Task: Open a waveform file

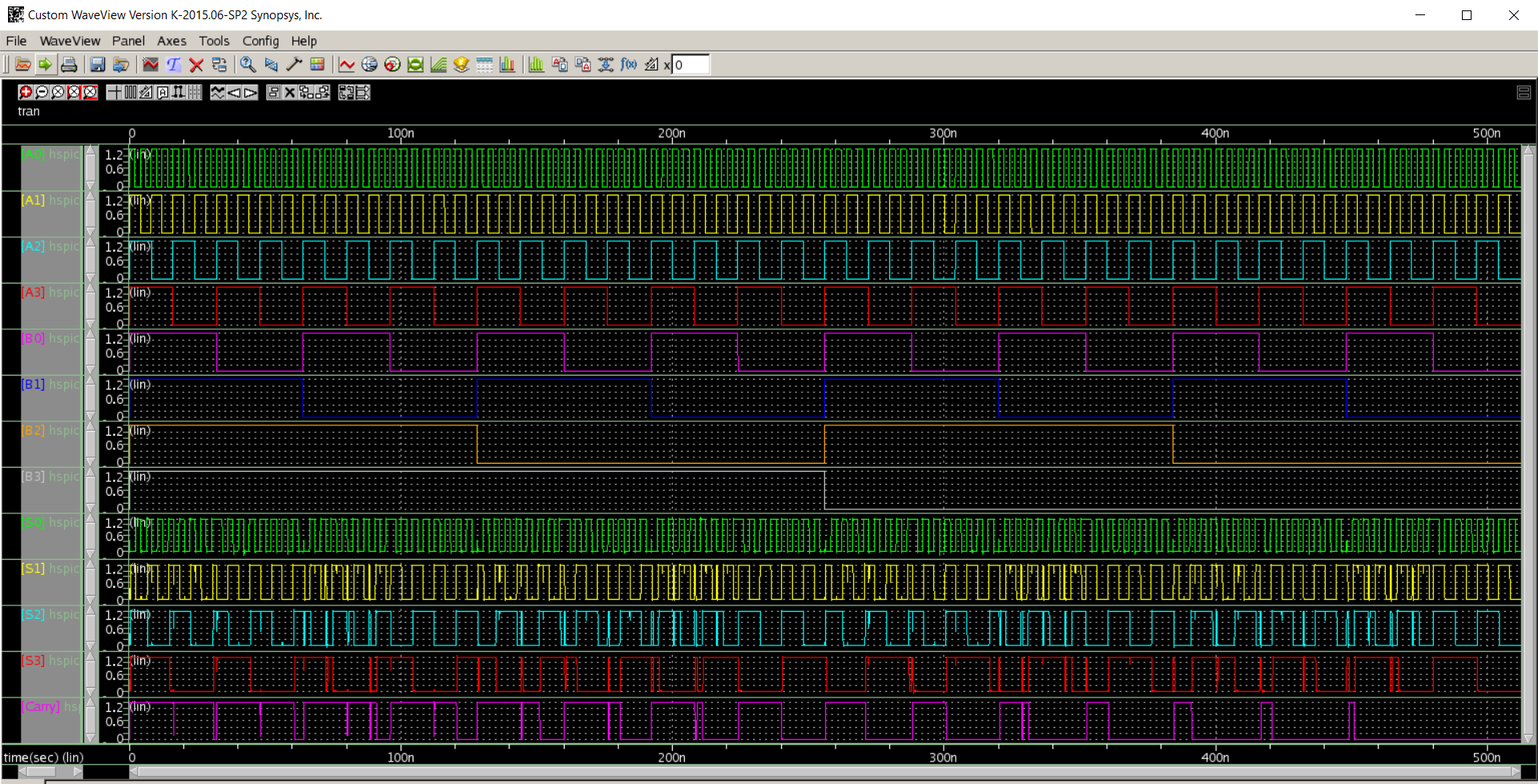Action: [22, 65]
